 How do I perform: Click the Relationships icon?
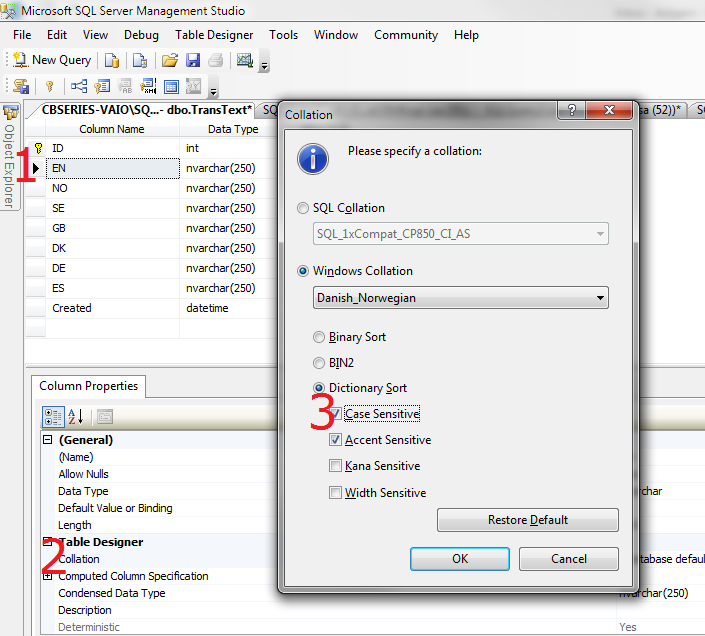pyautogui.click(x=79, y=86)
